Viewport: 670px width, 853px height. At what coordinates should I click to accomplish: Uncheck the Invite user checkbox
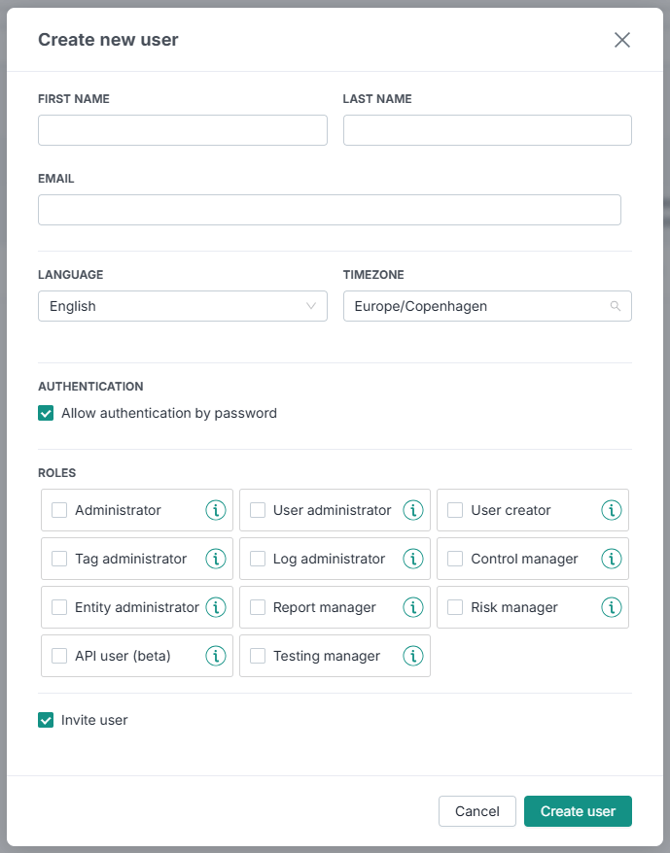click(46, 720)
